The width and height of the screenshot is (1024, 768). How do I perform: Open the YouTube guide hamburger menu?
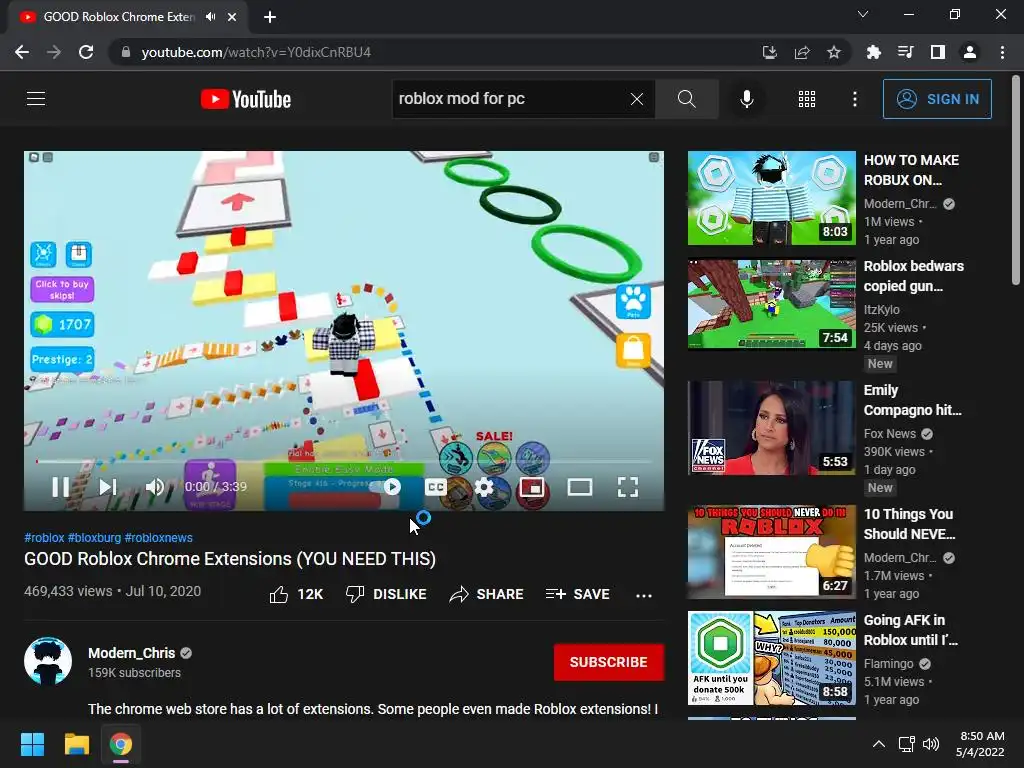click(36, 99)
